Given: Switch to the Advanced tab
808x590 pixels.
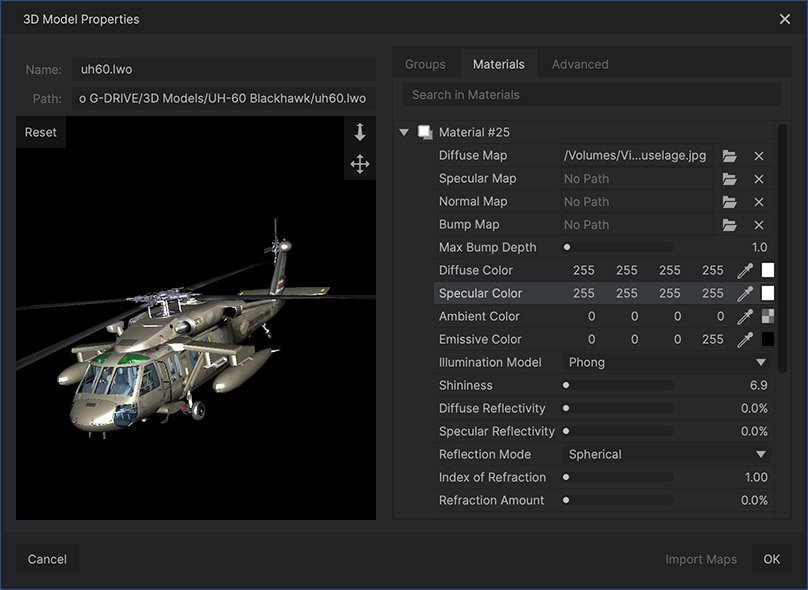Looking at the screenshot, I should 580,64.
